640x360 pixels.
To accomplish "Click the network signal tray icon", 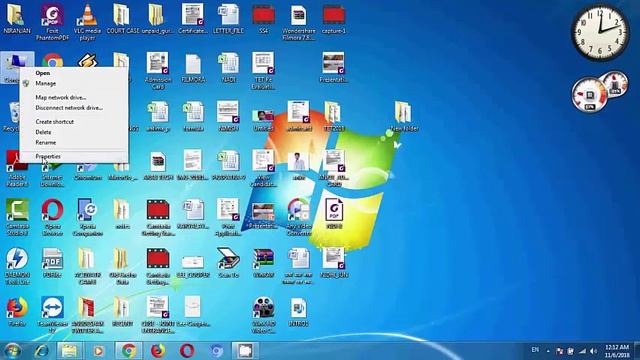I will [x=582, y=351].
